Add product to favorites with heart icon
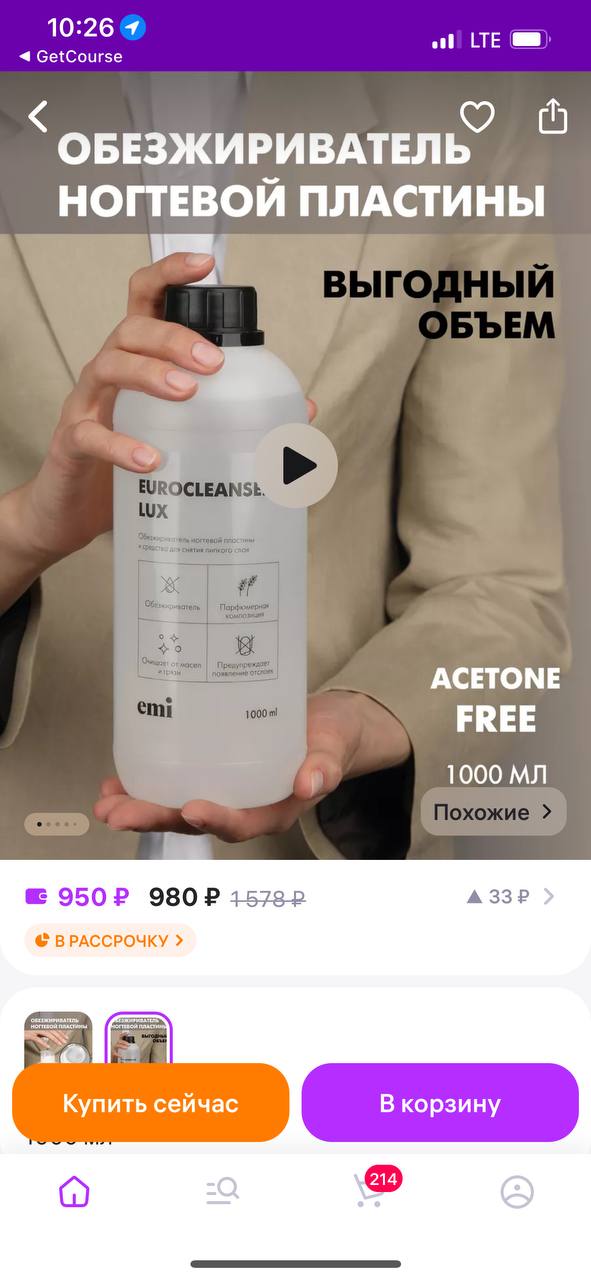The height and width of the screenshot is (1280, 591). [x=477, y=118]
